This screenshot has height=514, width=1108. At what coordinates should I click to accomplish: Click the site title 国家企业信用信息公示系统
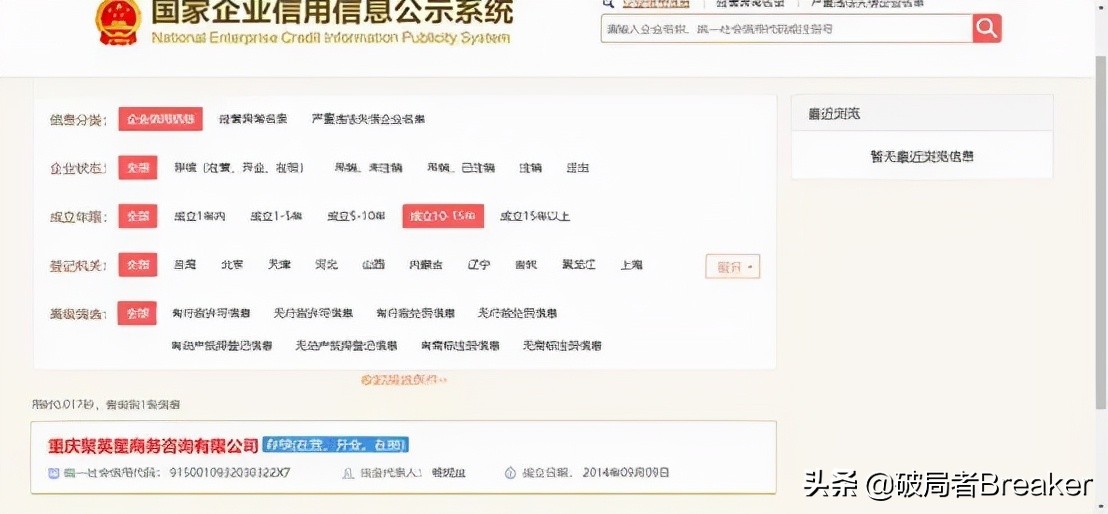[x=331, y=11]
